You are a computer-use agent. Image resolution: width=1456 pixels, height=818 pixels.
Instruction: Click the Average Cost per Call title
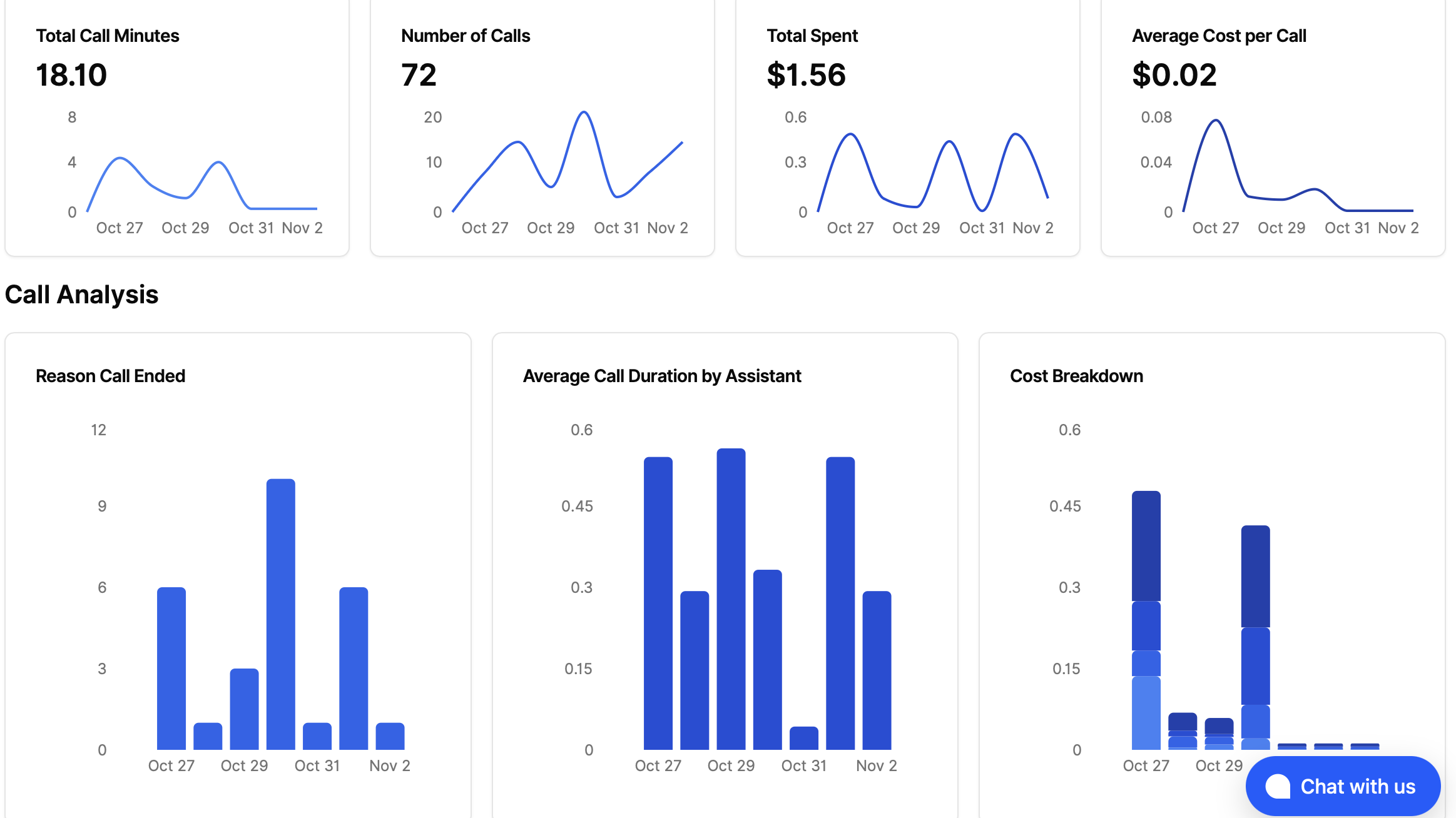1219,36
